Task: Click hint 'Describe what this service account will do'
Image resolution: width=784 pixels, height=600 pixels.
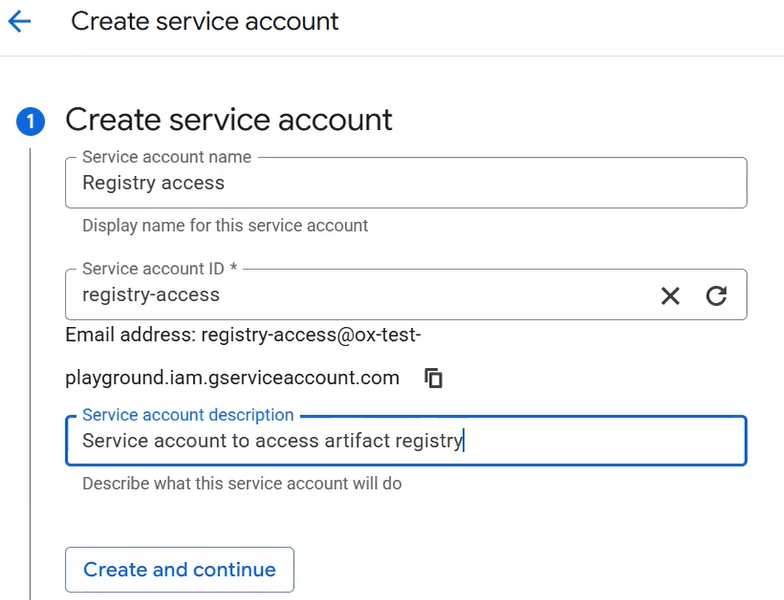Action: tap(242, 484)
